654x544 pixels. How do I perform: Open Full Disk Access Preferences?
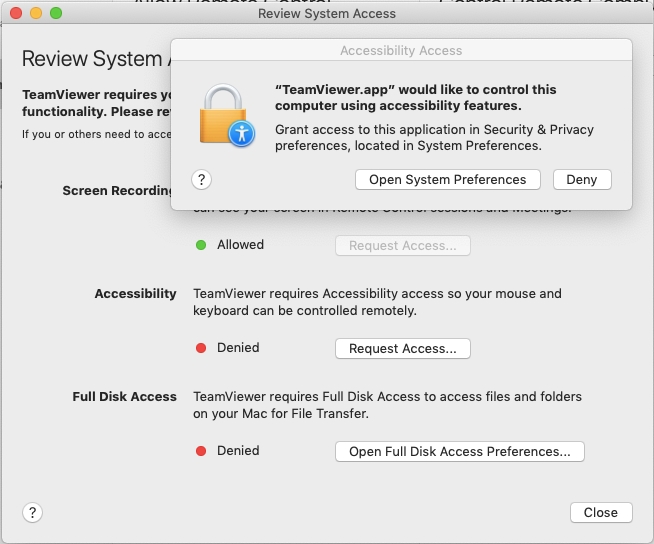point(459,452)
